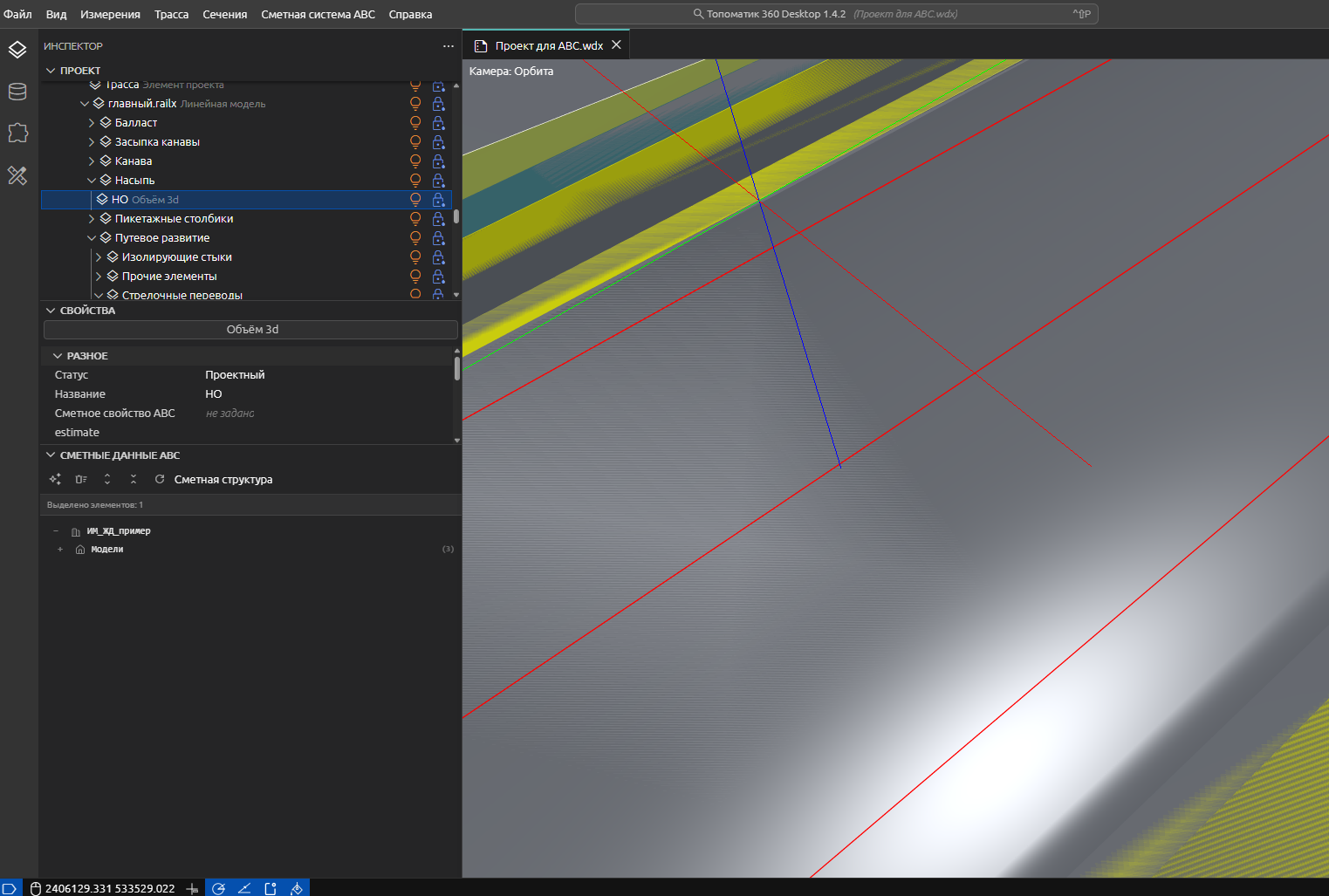Expand the Пикетажные столбики tree node
This screenshot has width=1329, height=896.
(92, 219)
